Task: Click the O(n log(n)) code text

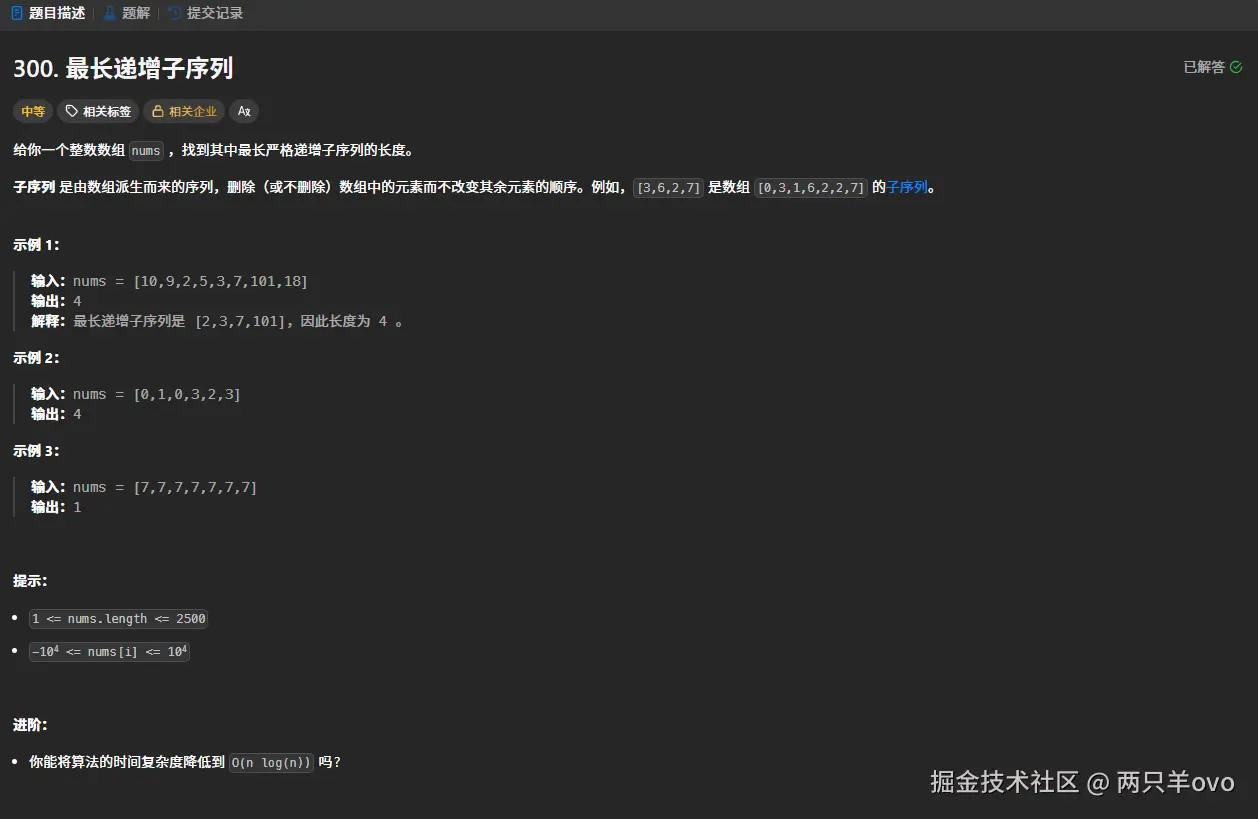Action: point(271,762)
